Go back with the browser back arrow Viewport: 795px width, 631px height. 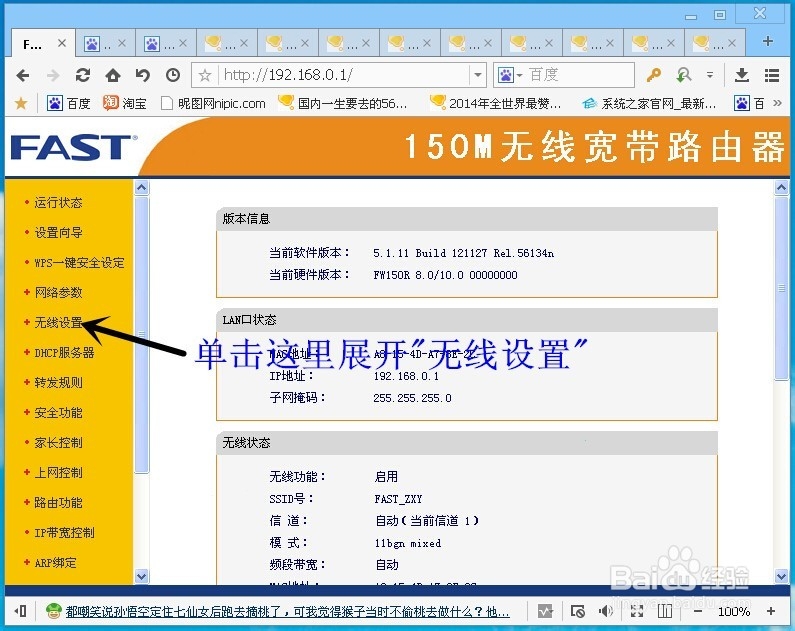pyautogui.click(x=23, y=76)
